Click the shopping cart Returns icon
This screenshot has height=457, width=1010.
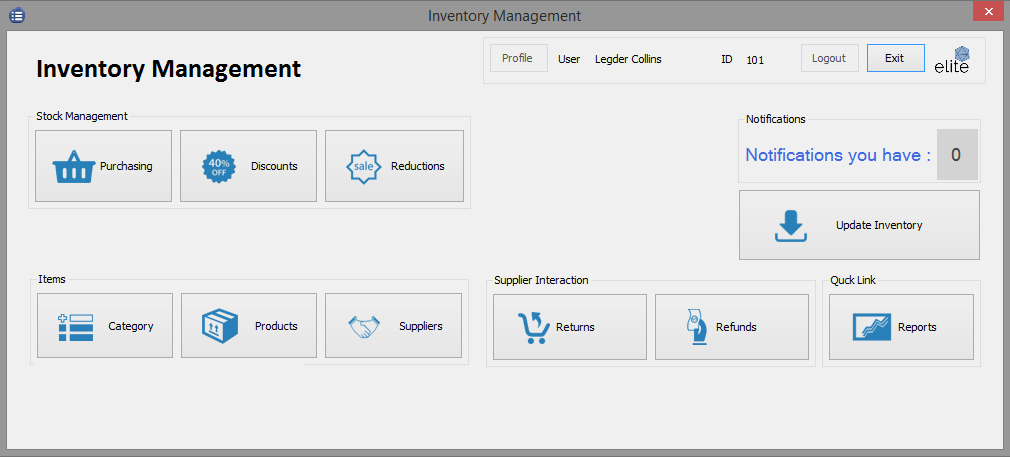click(x=533, y=327)
